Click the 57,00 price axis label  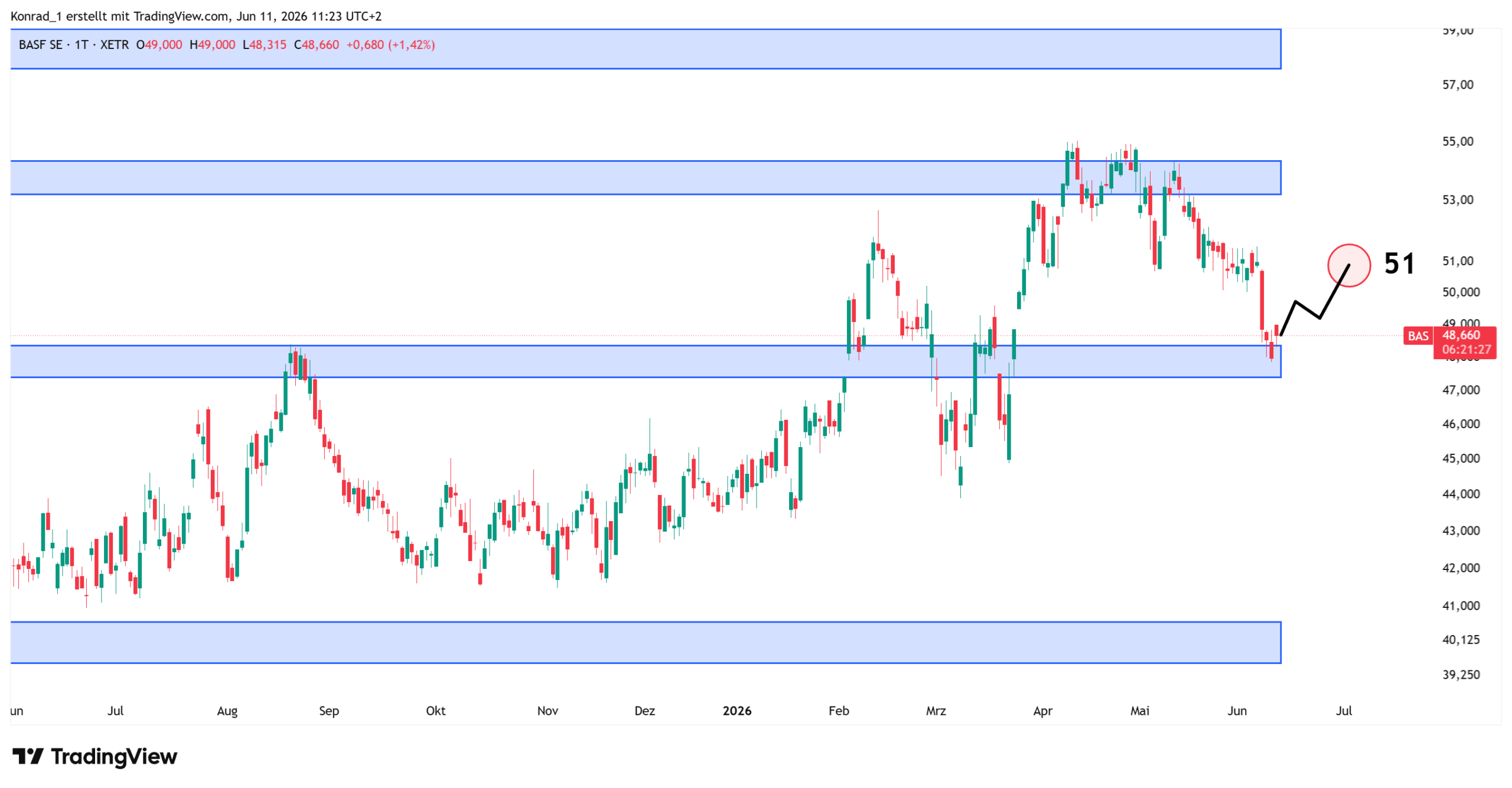click(1458, 84)
